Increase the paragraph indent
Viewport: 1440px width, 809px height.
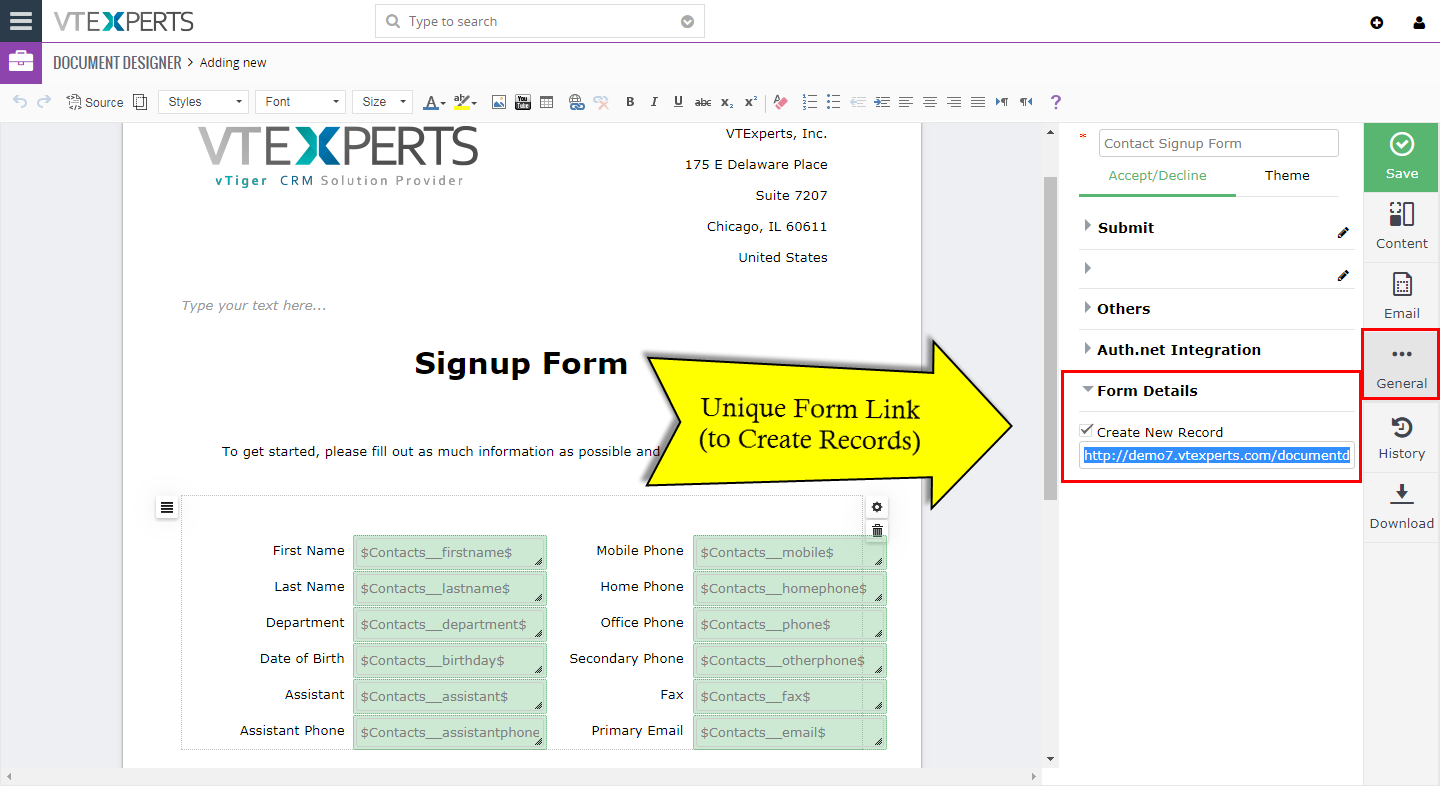point(882,102)
